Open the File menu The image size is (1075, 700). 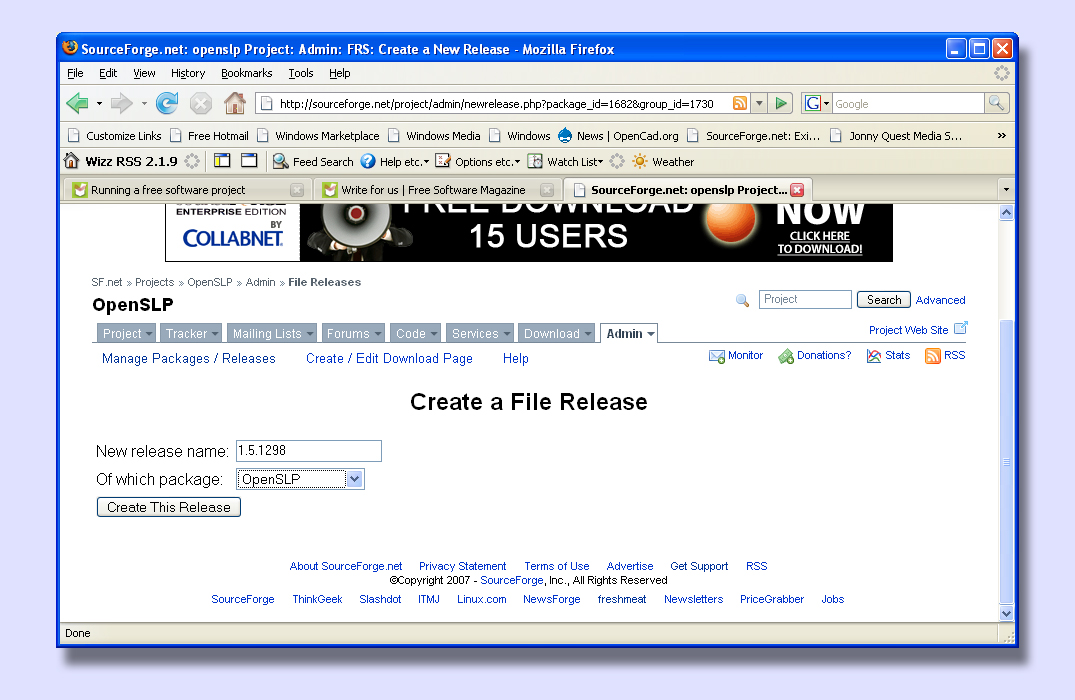75,73
